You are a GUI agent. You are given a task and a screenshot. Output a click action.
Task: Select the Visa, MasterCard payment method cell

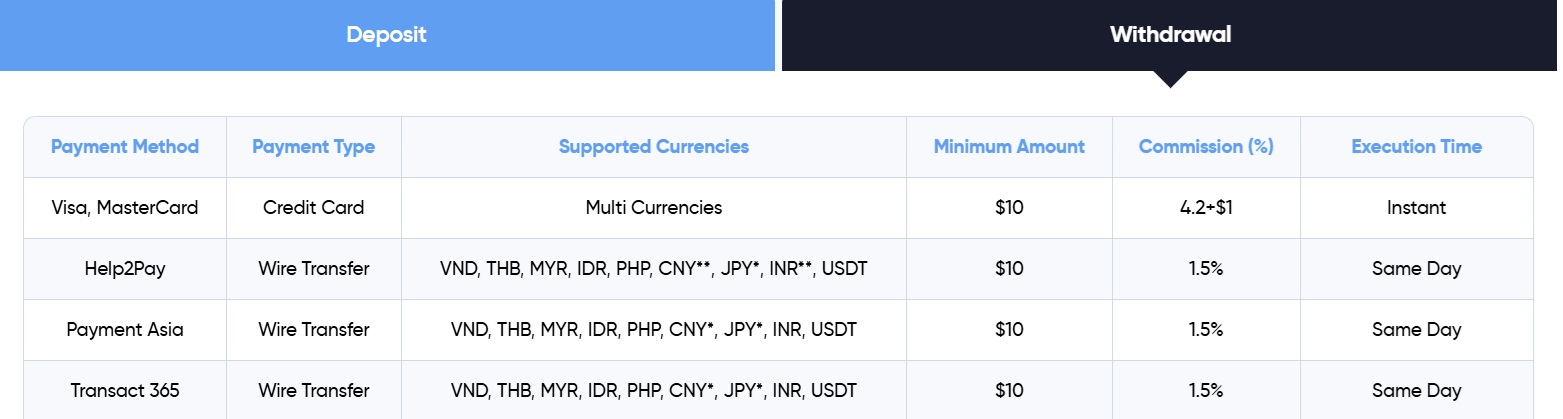(125, 208)
